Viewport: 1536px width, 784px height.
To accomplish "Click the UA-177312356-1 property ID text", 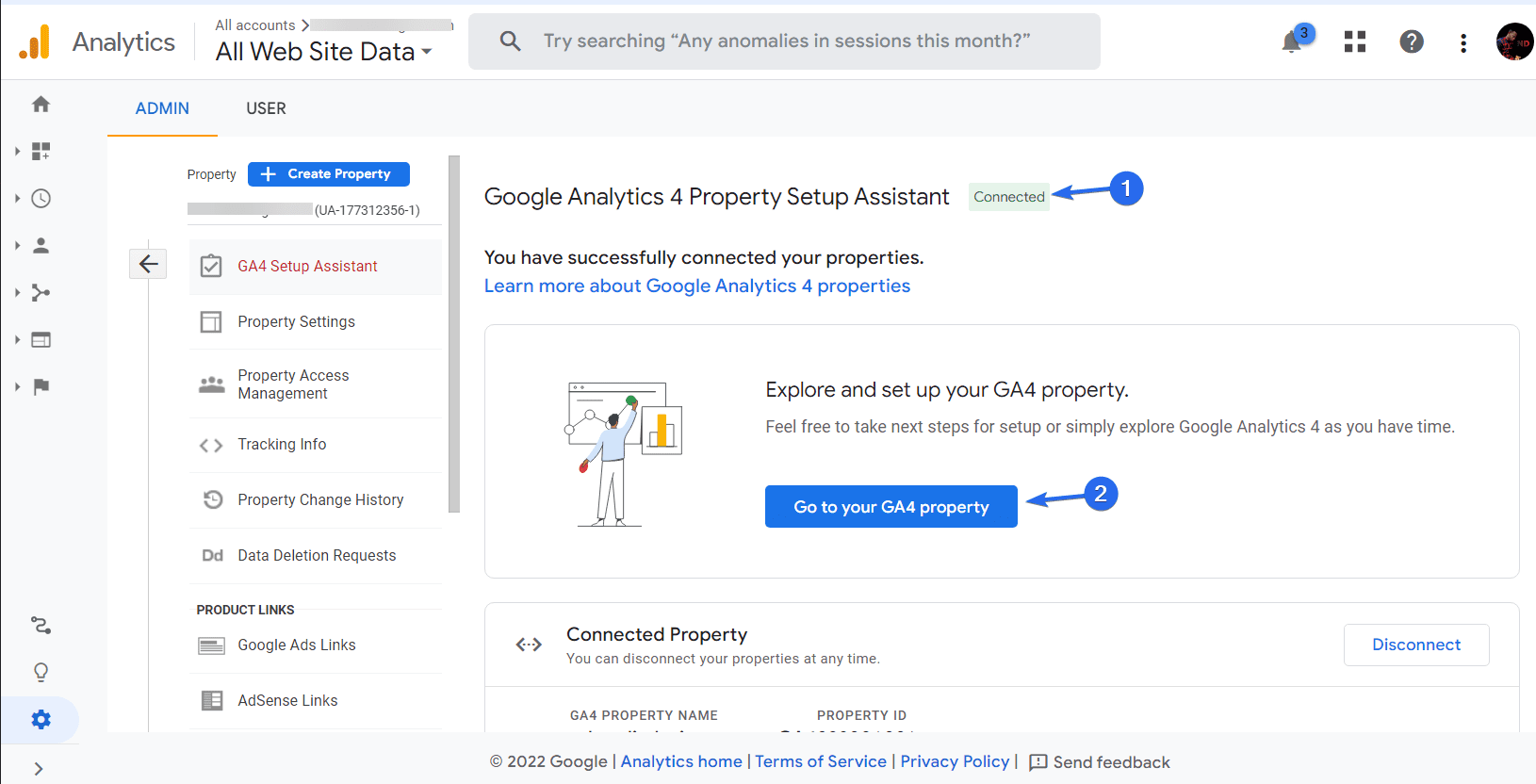I will tap(368, 210).
